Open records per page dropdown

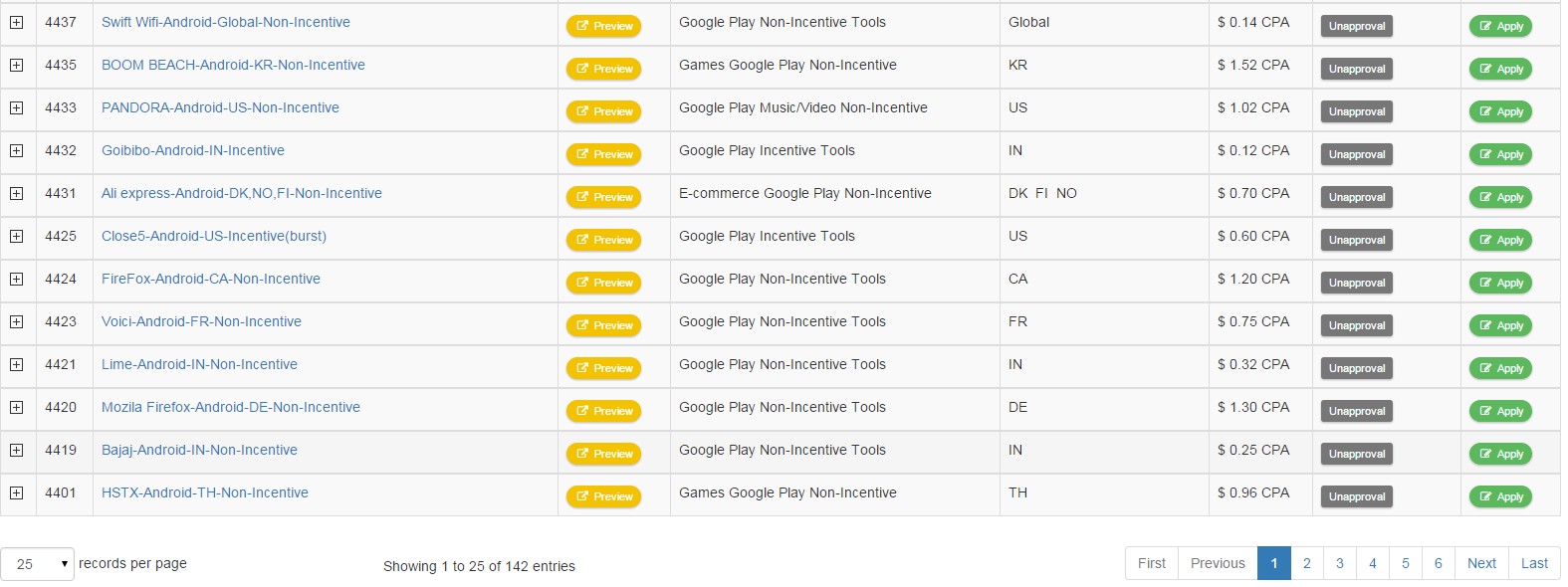[37, 564]
